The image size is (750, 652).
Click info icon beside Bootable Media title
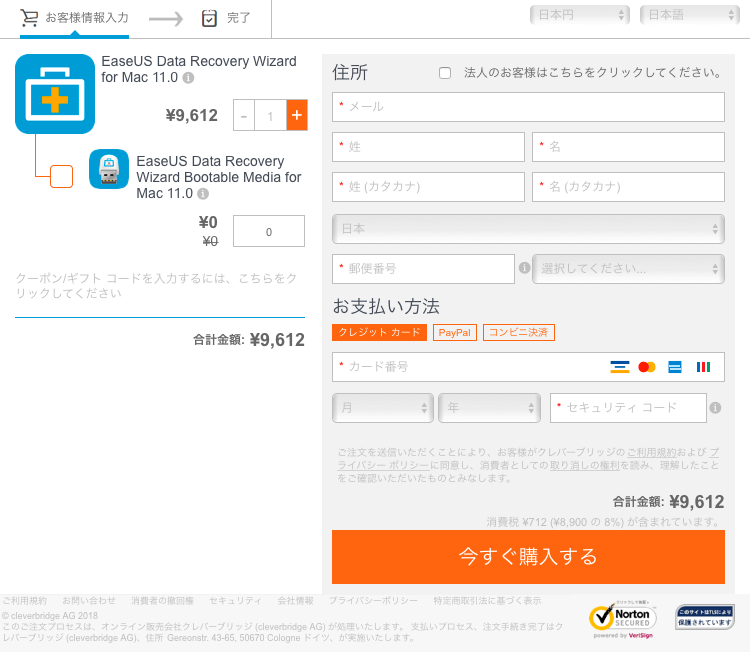(203, 194)
